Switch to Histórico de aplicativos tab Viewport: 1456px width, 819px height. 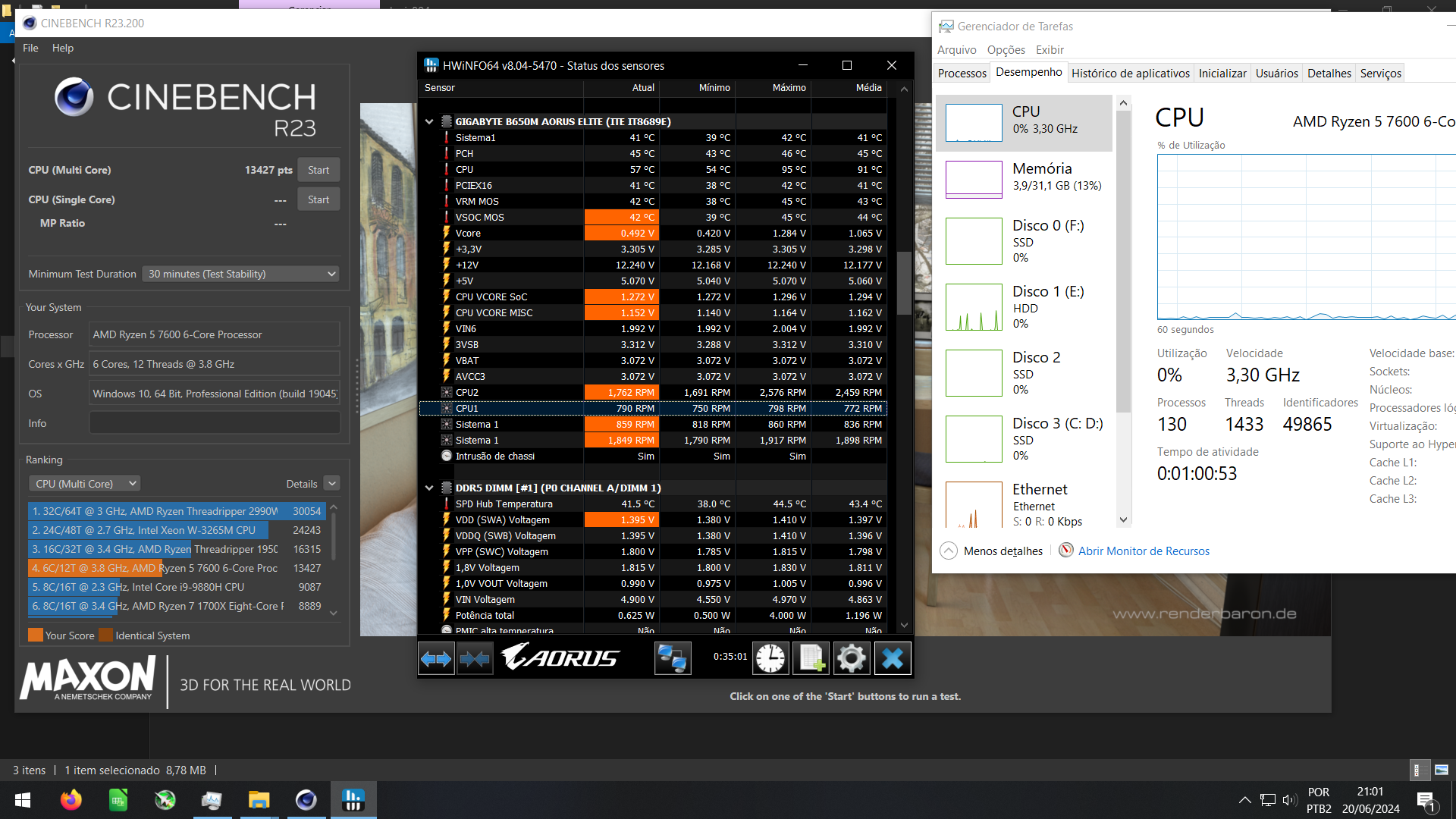pyautogui.click(x=1130, y=73)
